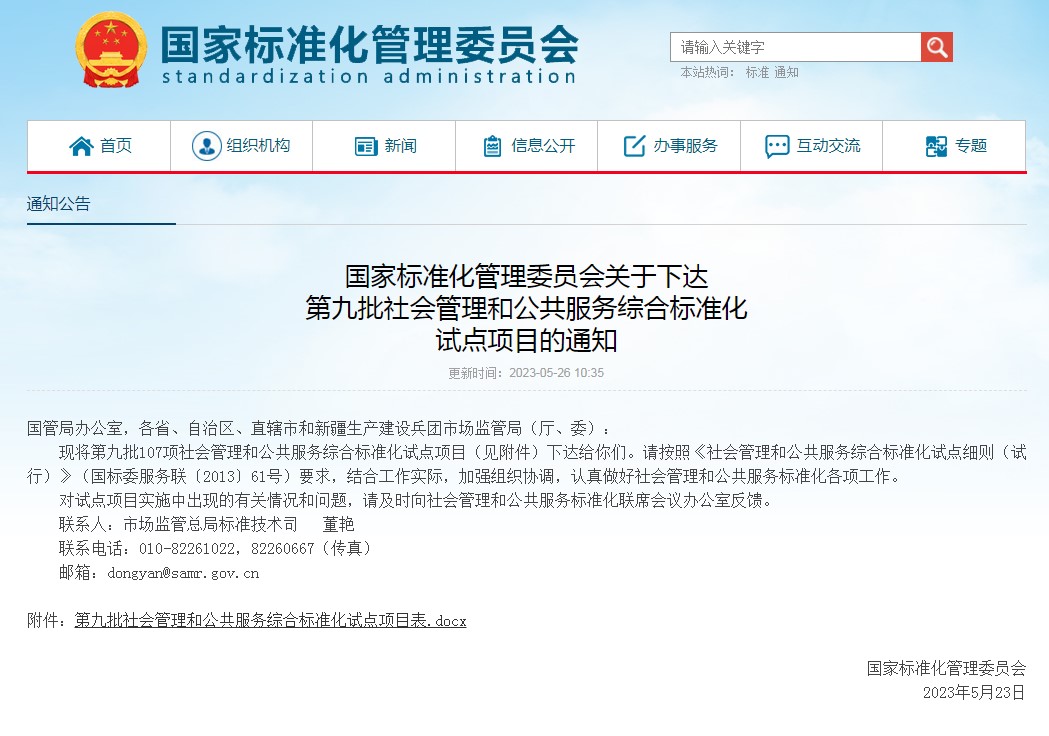The image size is (1049, 736).
Task: Click the 信息公开 clipboard icon
Action: pyautogui.click(x=492, y=146)
